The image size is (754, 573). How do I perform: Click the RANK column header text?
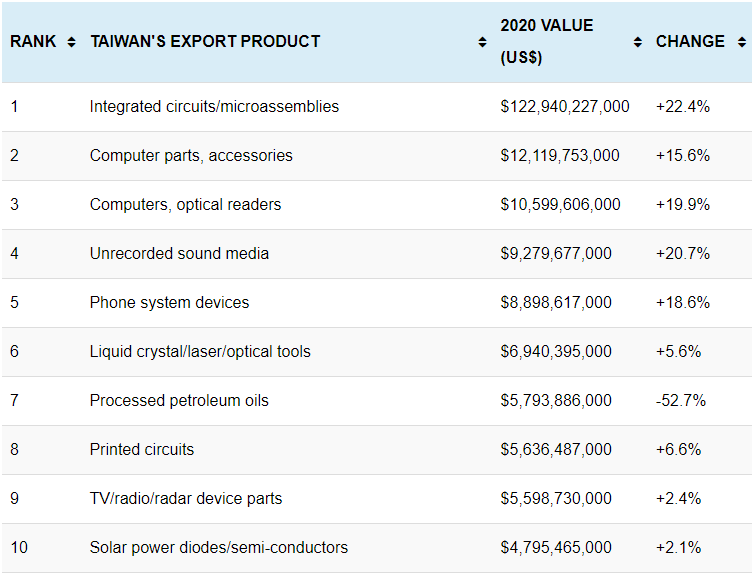point(33,41)
